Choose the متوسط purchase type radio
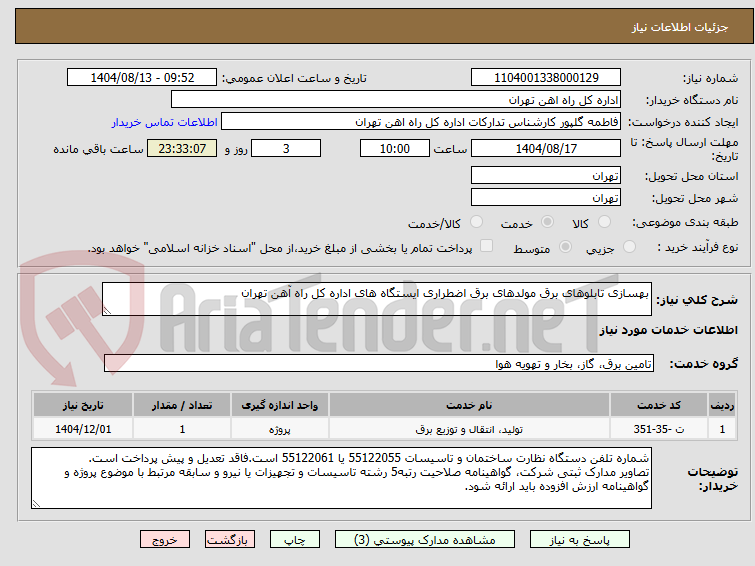 click(565, 247)
